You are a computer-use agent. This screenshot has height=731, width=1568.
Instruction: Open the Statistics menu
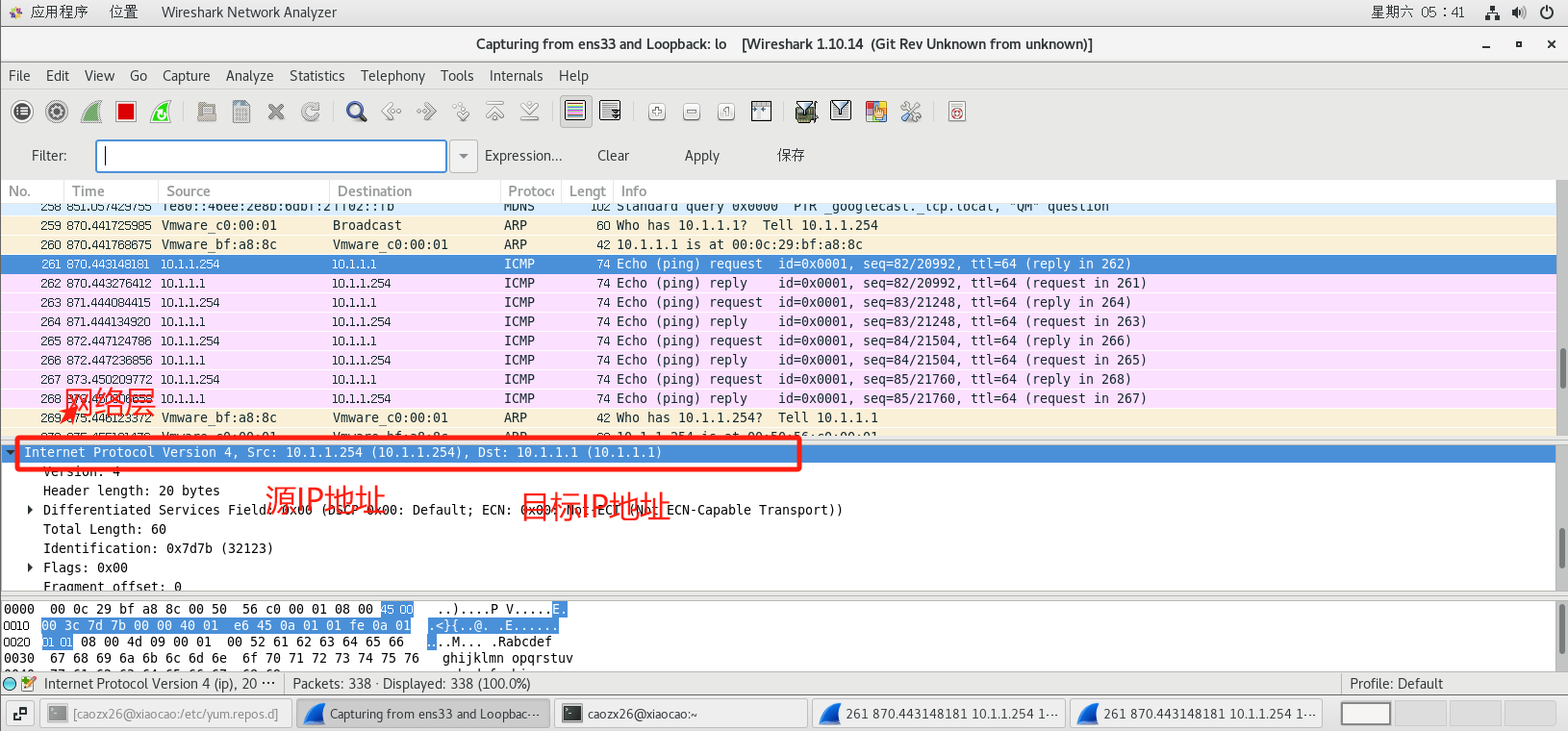click(x=316, y=76)
